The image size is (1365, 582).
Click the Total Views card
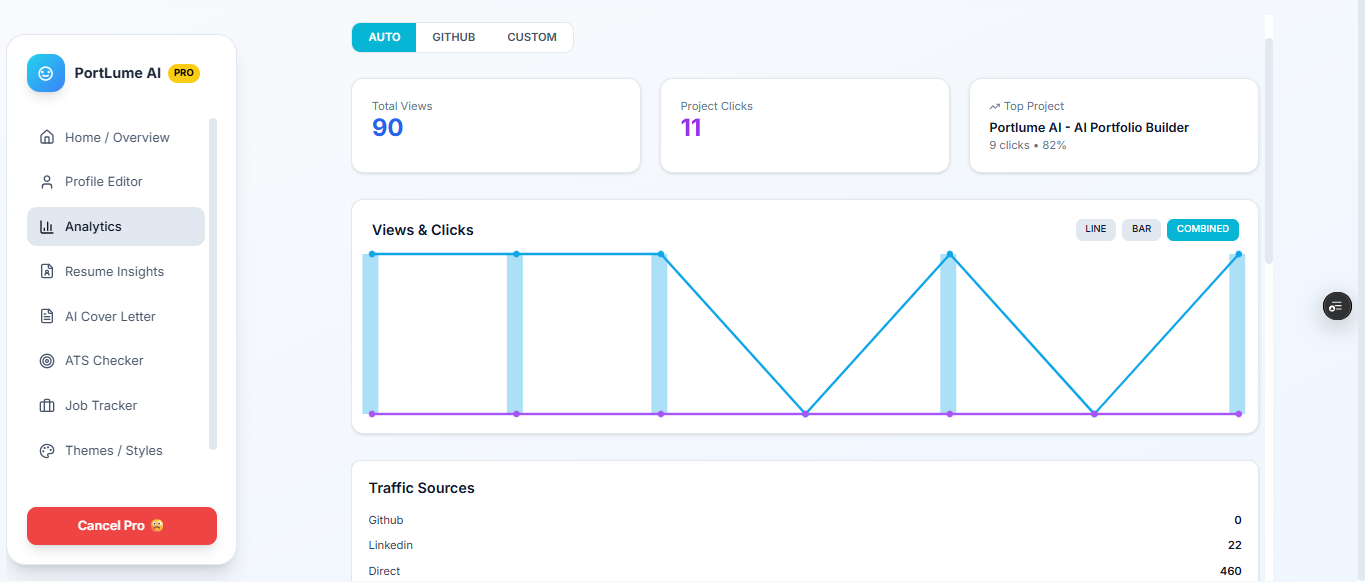(x=496, y=126)
